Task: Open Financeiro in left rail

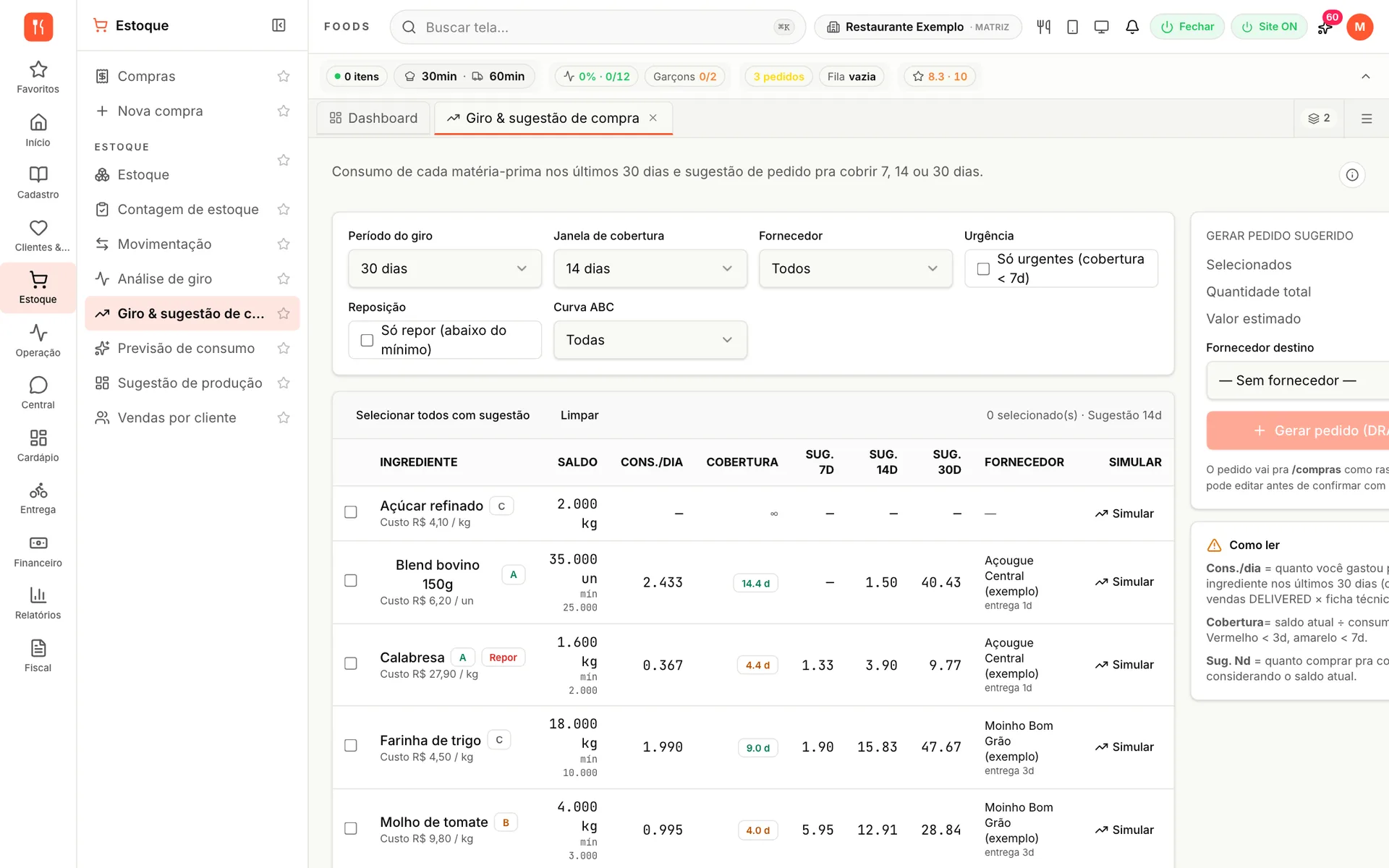Action: tap(38, 550)
